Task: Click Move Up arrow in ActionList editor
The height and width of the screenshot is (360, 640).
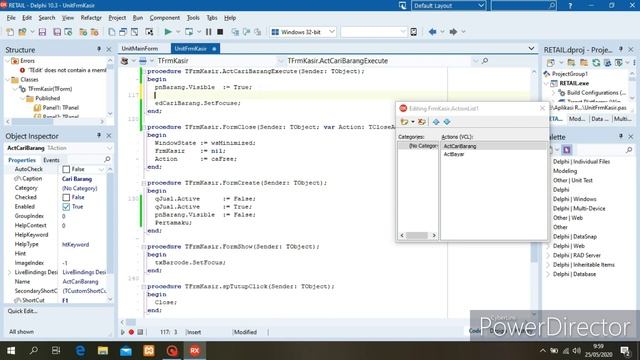Action: pyautogui.click(x=436, y=122)
